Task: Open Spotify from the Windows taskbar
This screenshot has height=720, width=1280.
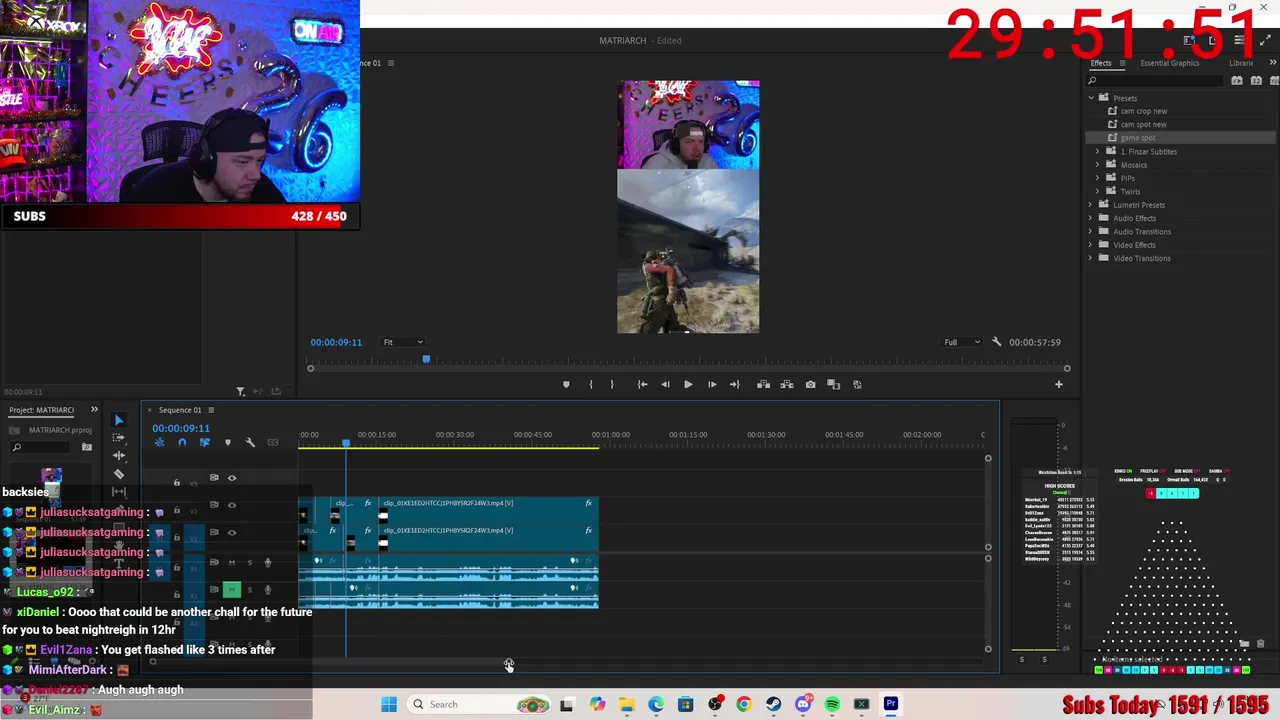Action: click(832, 704)
